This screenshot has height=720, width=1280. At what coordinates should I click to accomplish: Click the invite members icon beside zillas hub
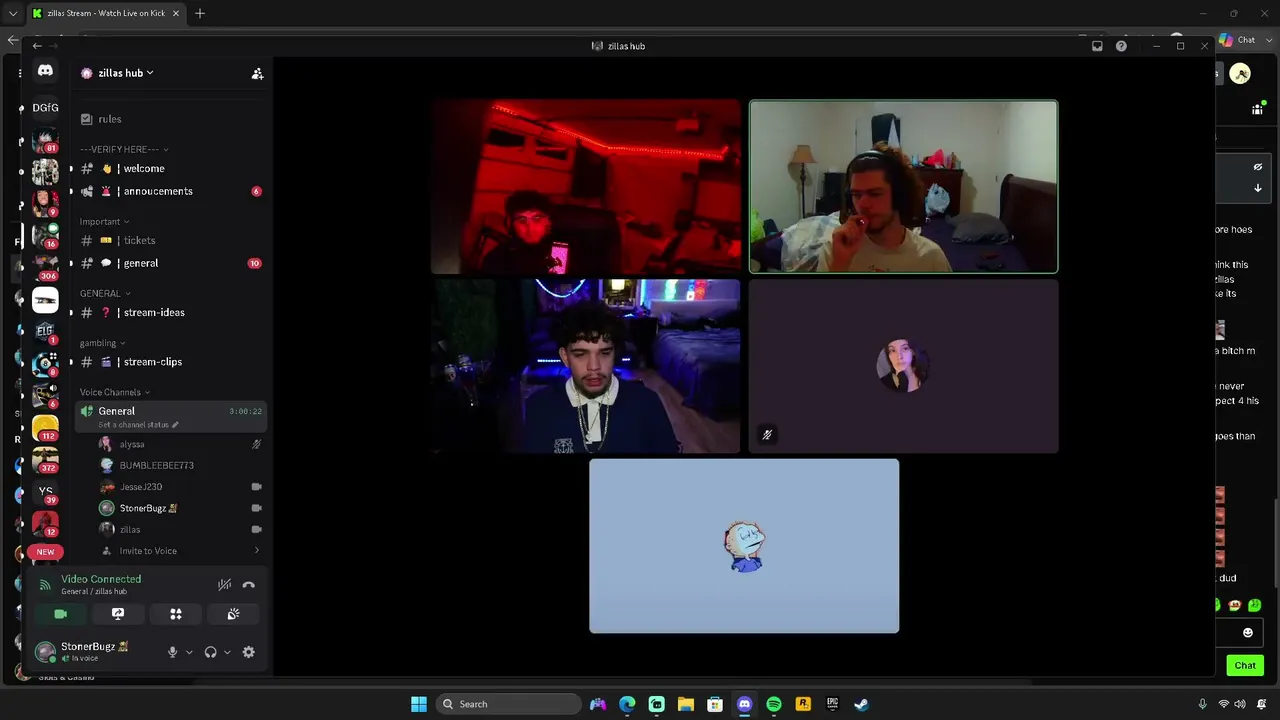tap(257, 73)
